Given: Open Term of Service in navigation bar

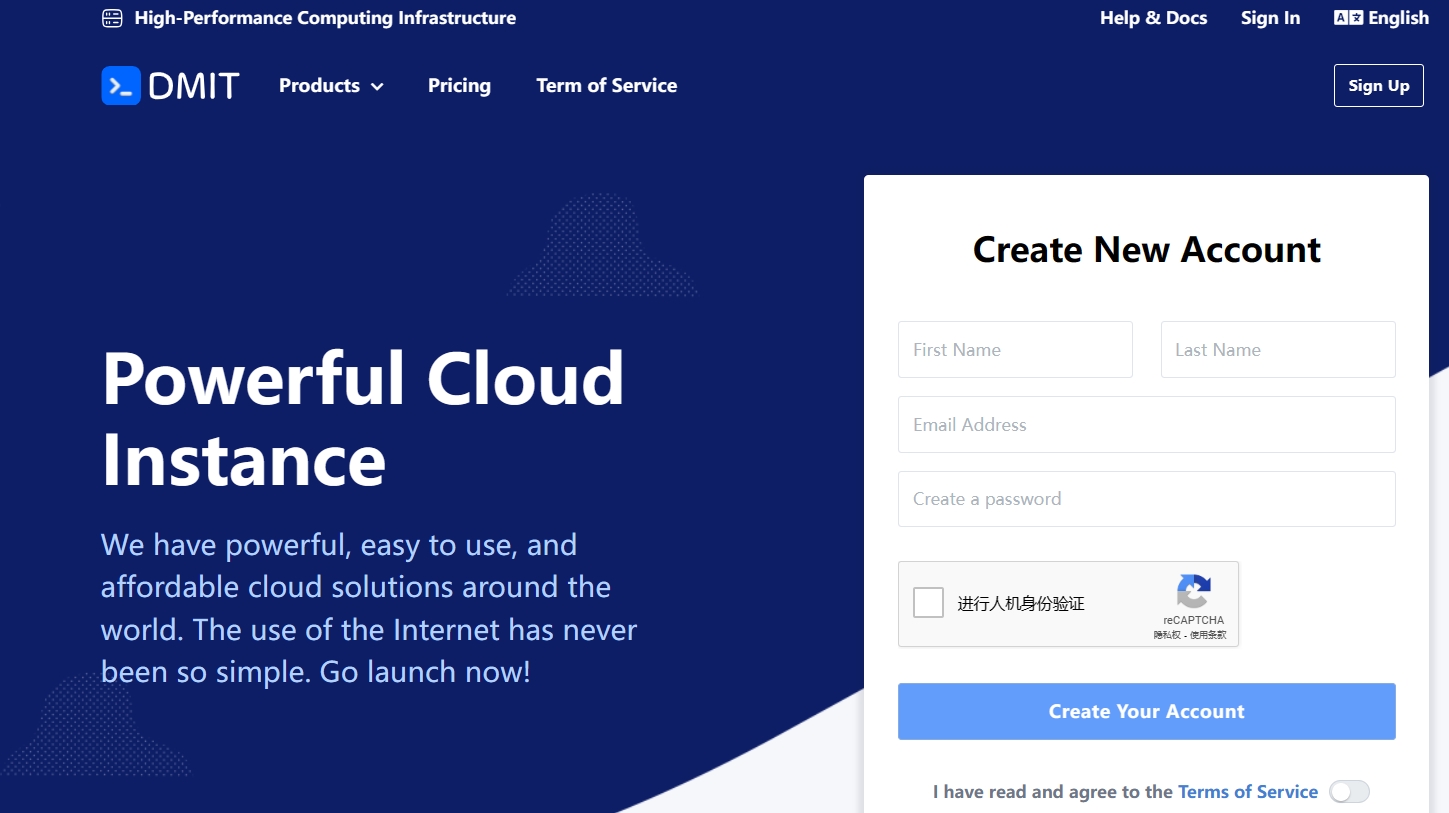Looking at the screenshot, I should pyautogui.click(x=606, y=86).
